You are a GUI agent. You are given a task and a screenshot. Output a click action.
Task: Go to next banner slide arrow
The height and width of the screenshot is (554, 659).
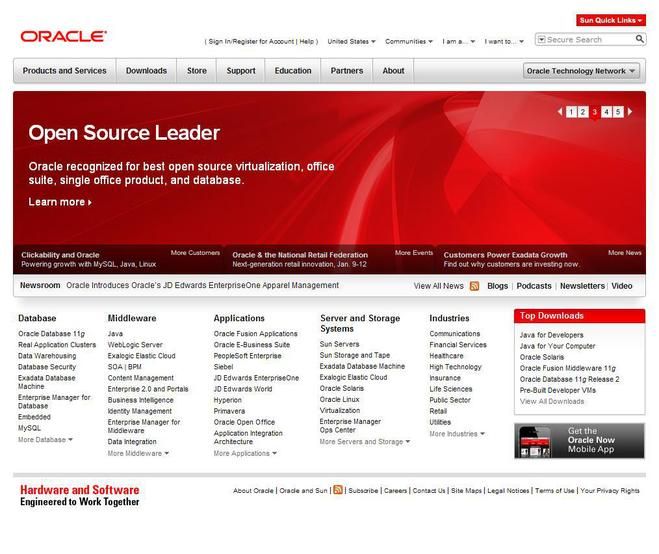[629, 112]
